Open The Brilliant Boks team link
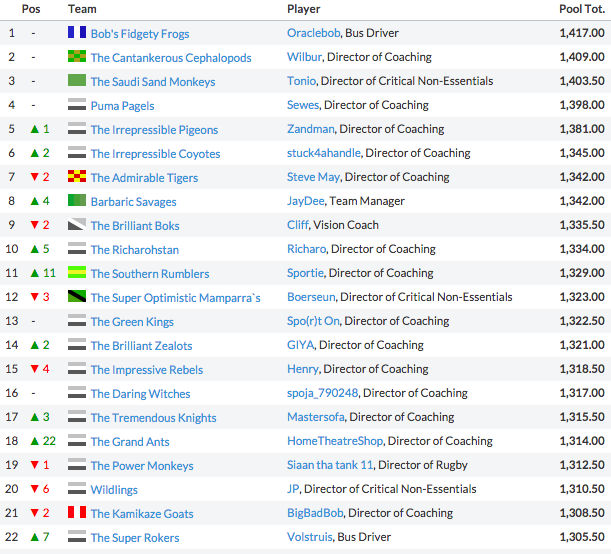This screenshot has width=611, height=554. pos(135,226)
